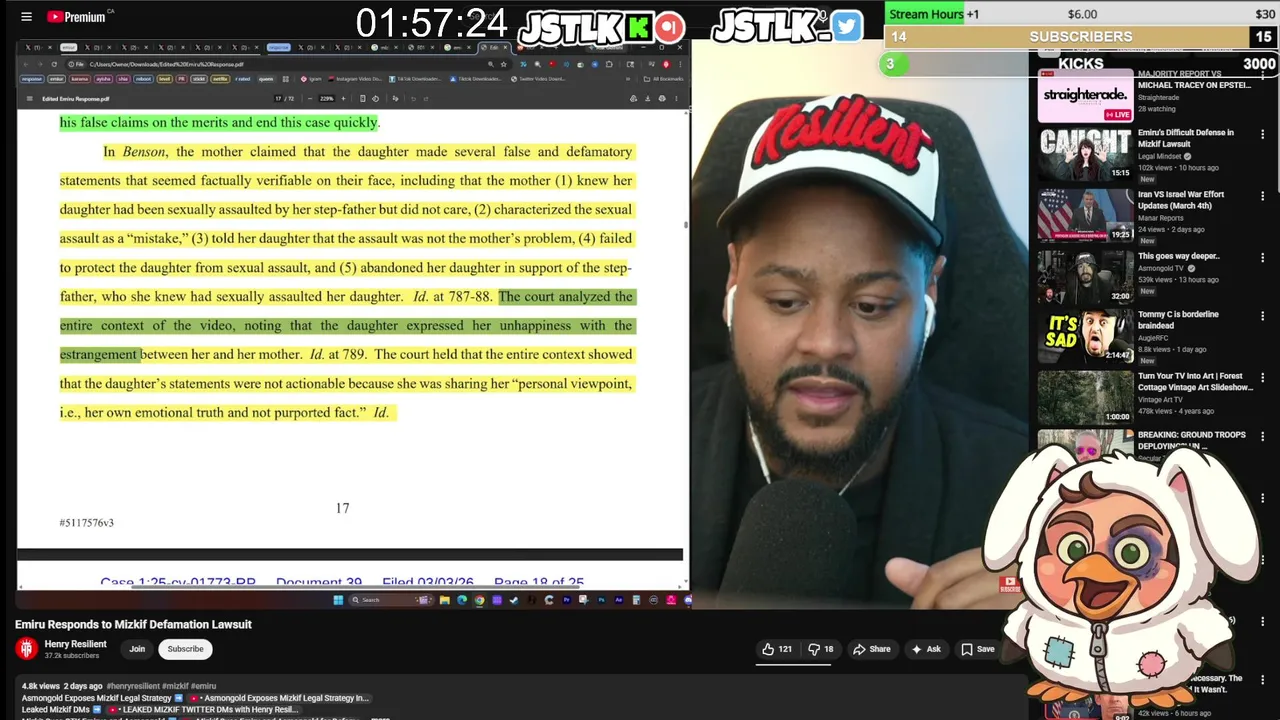Join Henry Resilient channel membership
The width and height of the screenshot is (1280, 720).
coord(137,649)
